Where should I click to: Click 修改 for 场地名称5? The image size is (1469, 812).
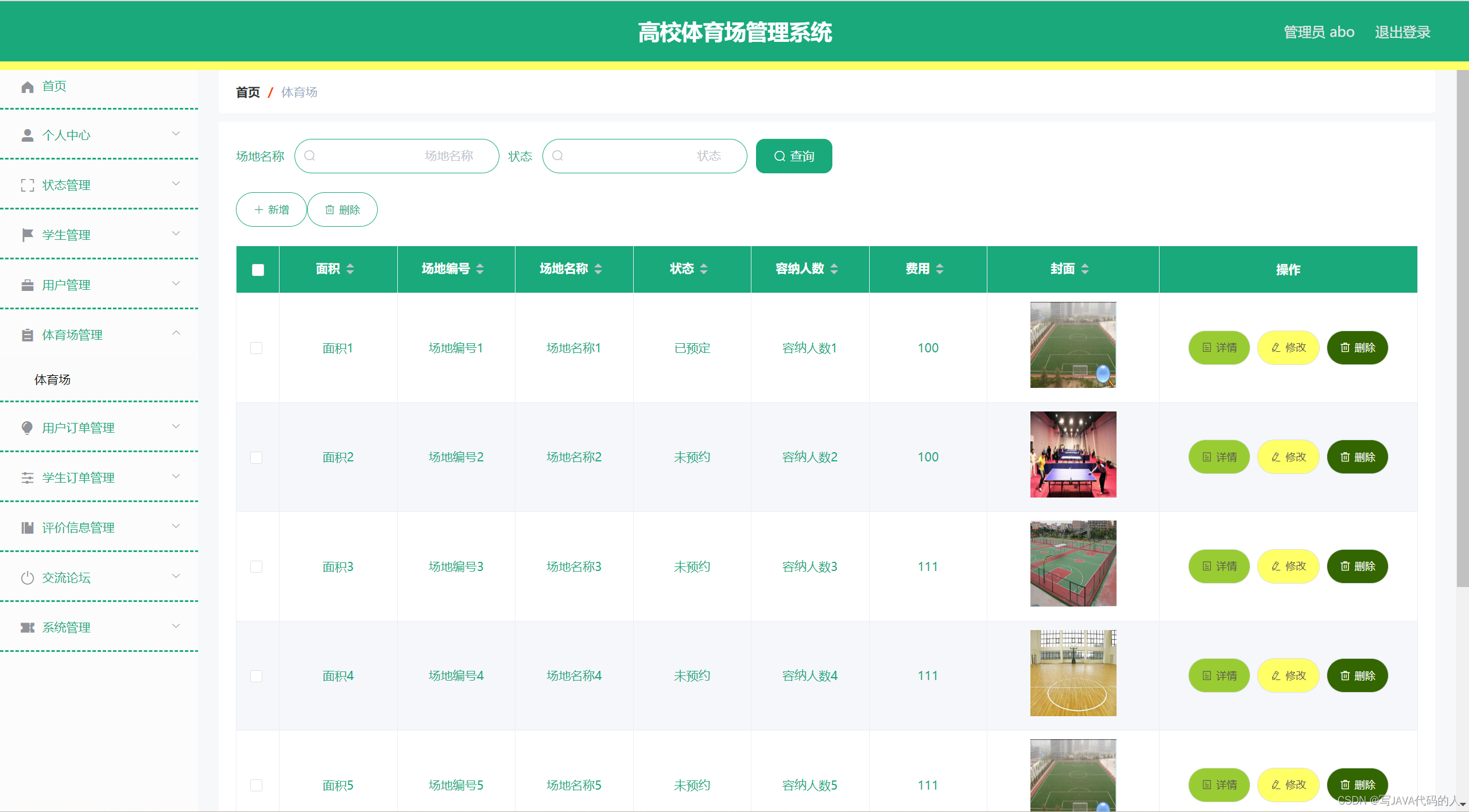pos(1289,785)
